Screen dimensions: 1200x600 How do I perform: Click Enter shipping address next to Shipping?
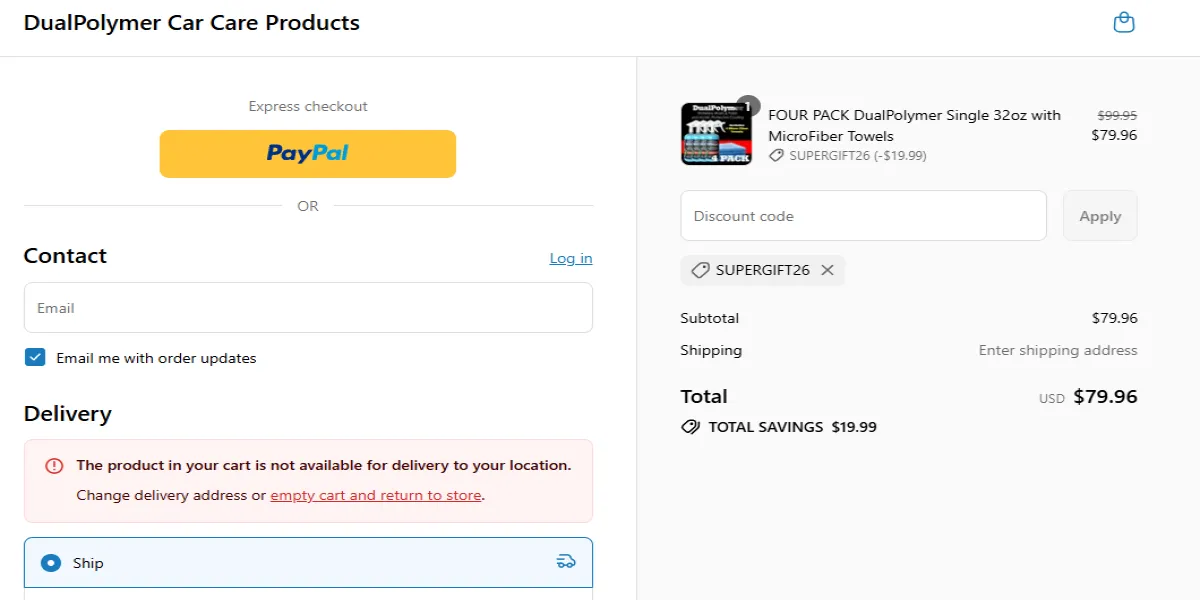click(1057, 350)
